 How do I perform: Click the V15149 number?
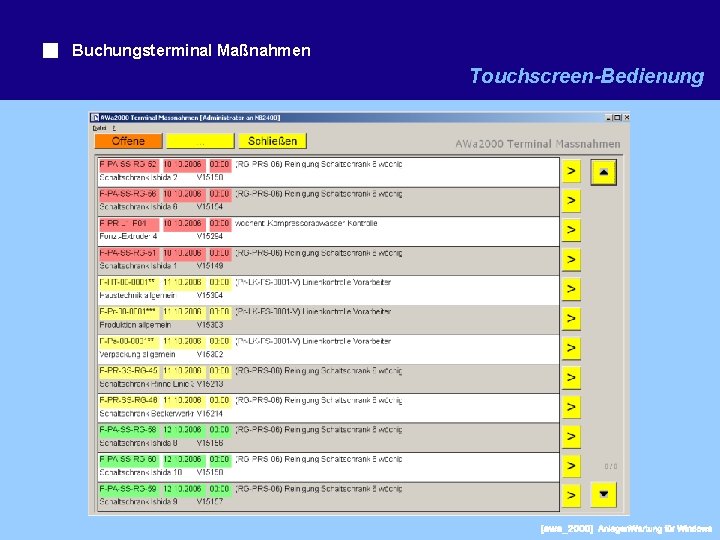(210, 266)
